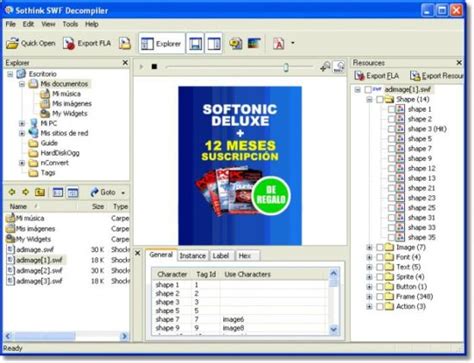
Task: Check the Font (4) folder checkbox
Action: click(x=380, y=257)
